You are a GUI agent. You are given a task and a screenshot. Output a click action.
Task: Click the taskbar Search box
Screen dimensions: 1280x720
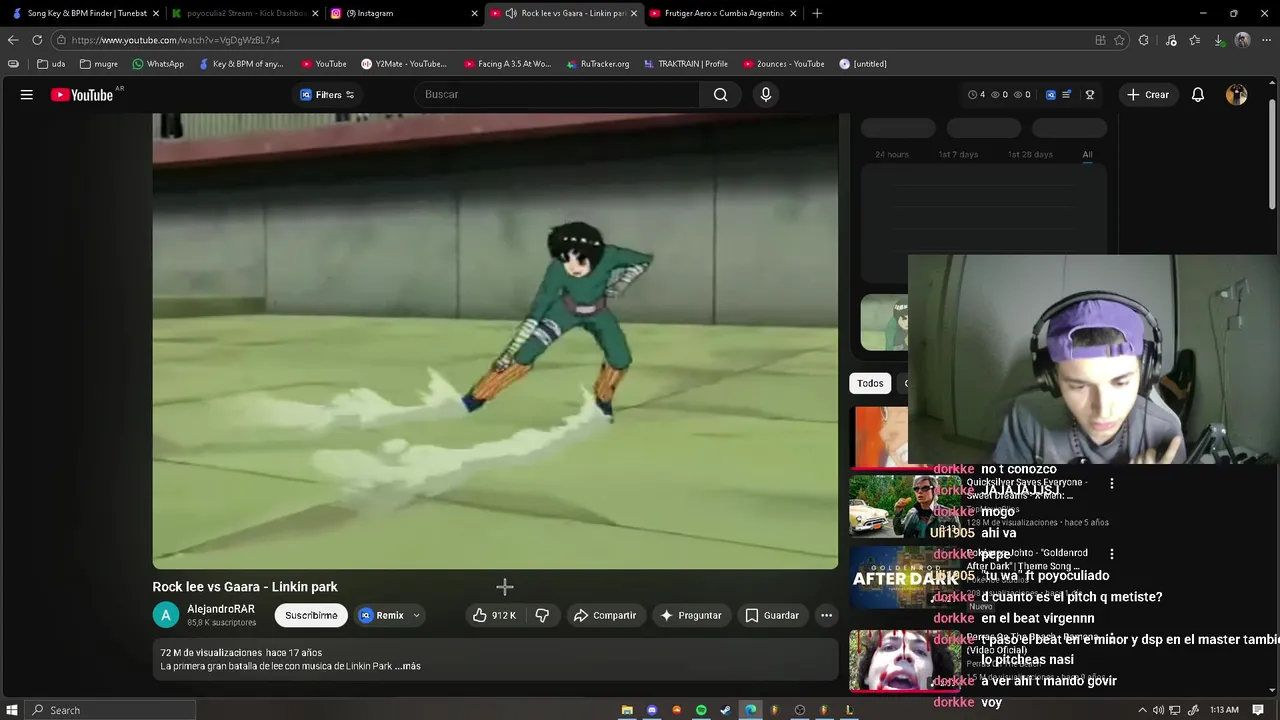[110, 710]
